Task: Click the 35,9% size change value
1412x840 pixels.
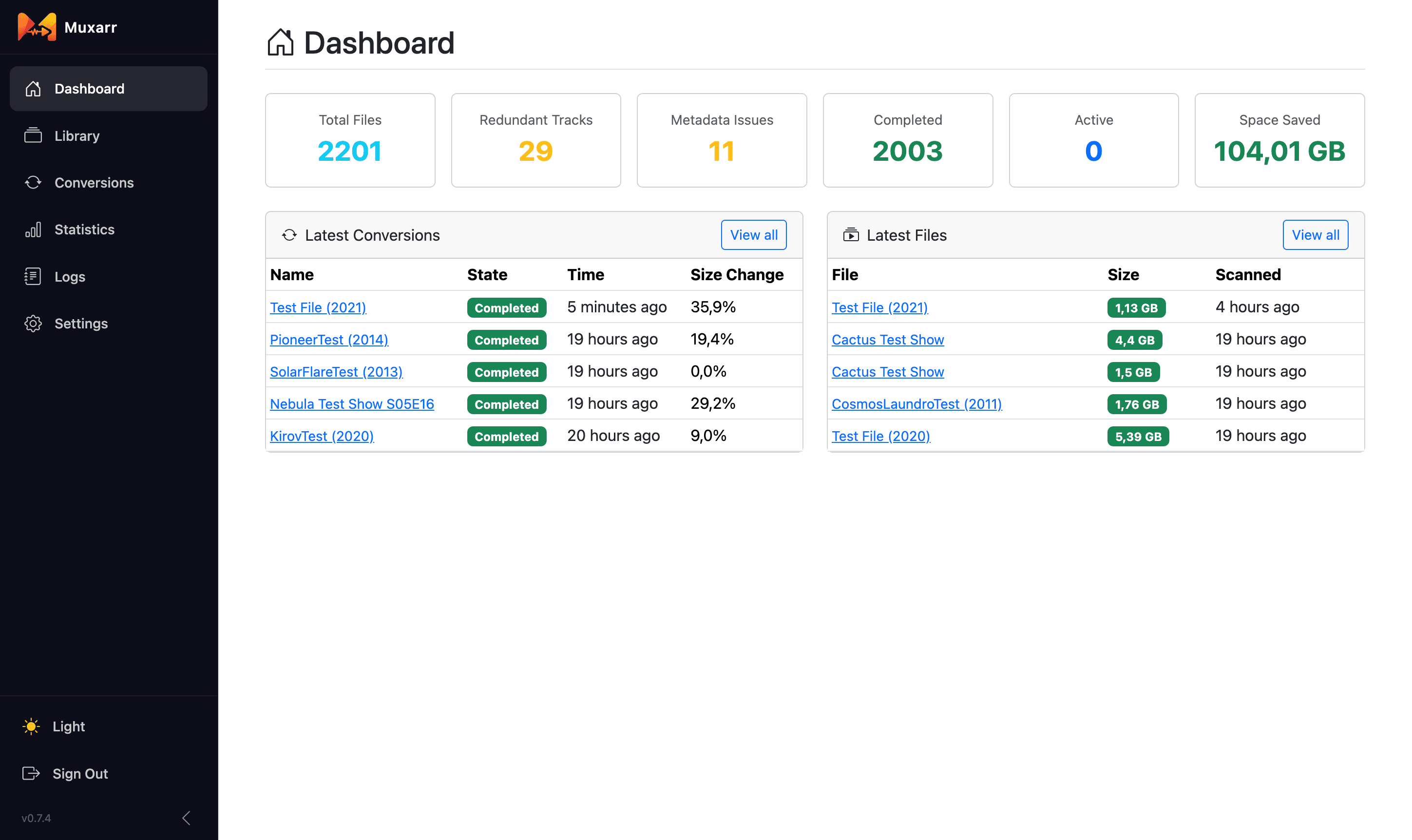Action: tap(713, 307)
